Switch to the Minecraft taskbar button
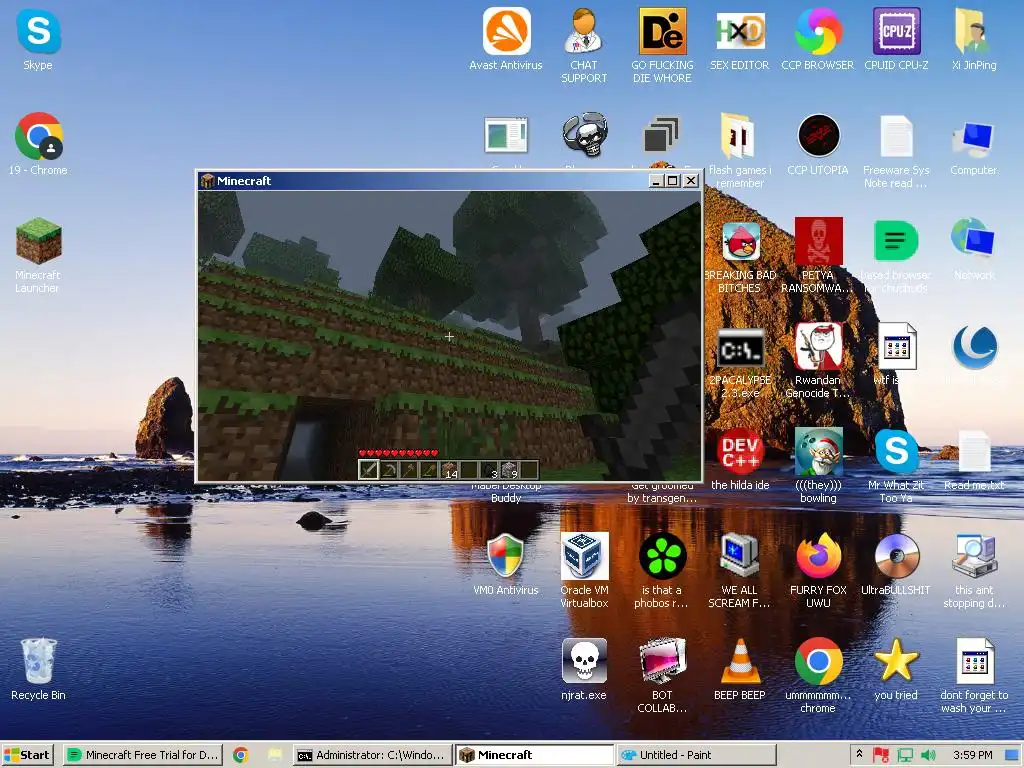The height and width of the screenshot is (768, 1024). point(534,755)
